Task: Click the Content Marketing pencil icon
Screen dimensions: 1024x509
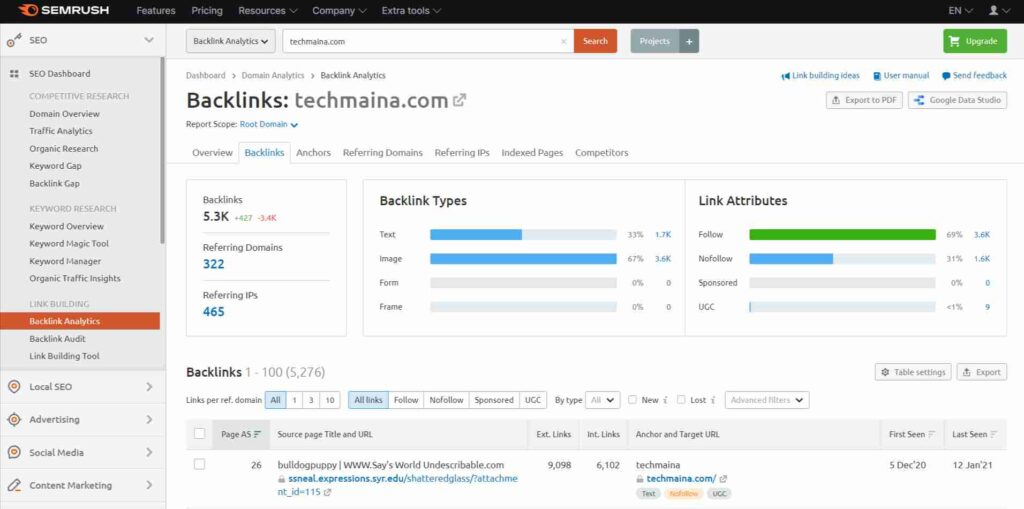Action: click(14, 485)
